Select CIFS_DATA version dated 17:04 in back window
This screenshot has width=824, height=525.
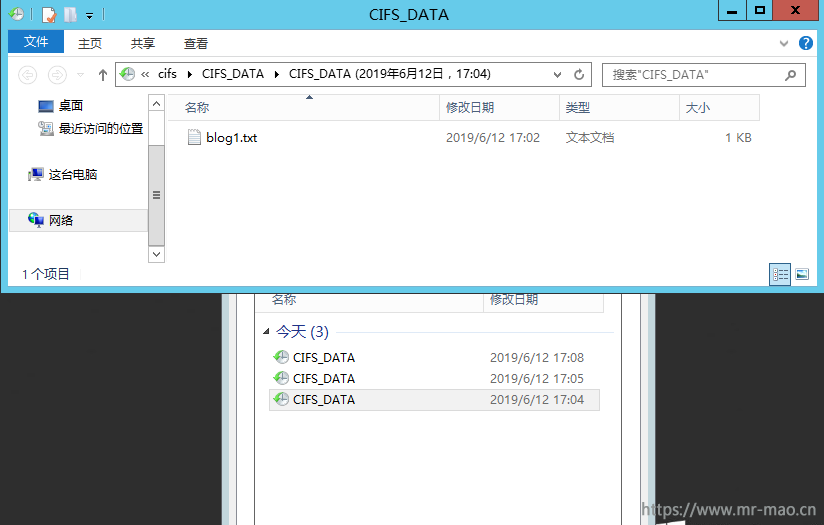434,399
